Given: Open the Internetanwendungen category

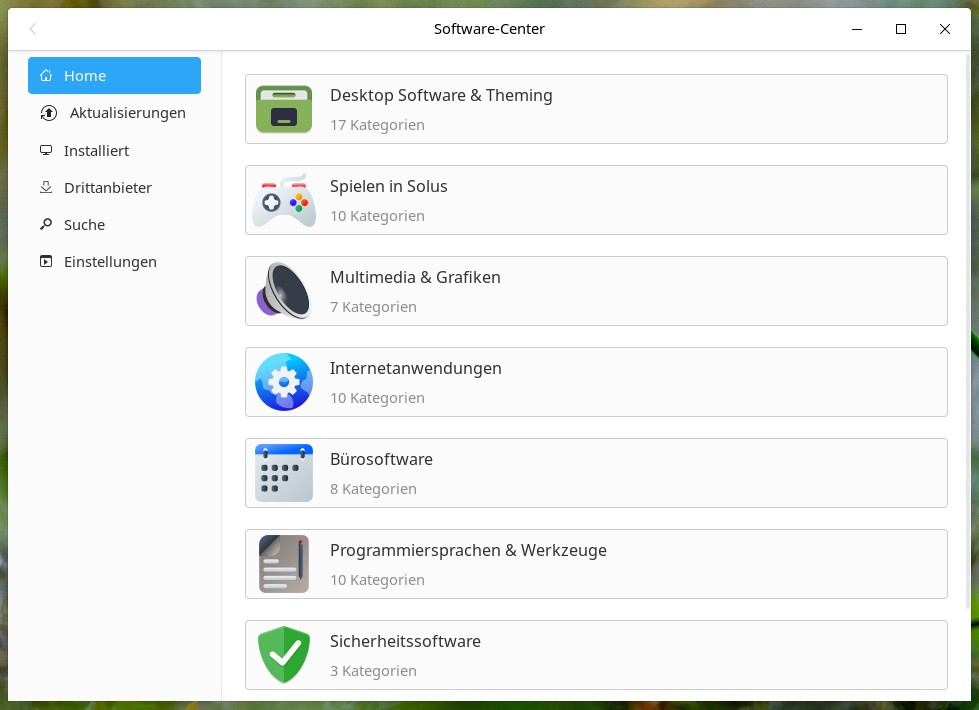Looking at the screenshot, I should [x=596, y=382].
